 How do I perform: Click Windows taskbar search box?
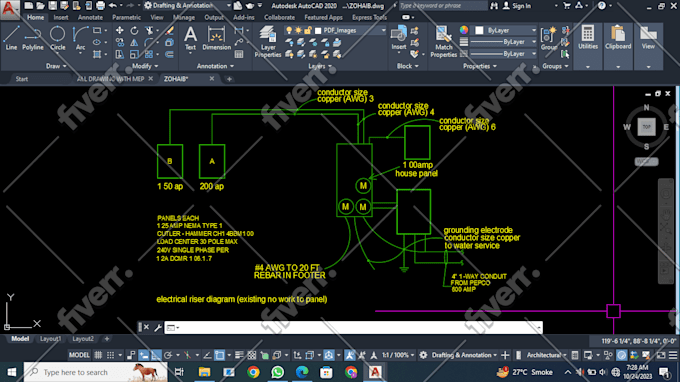tap(95, 372)
